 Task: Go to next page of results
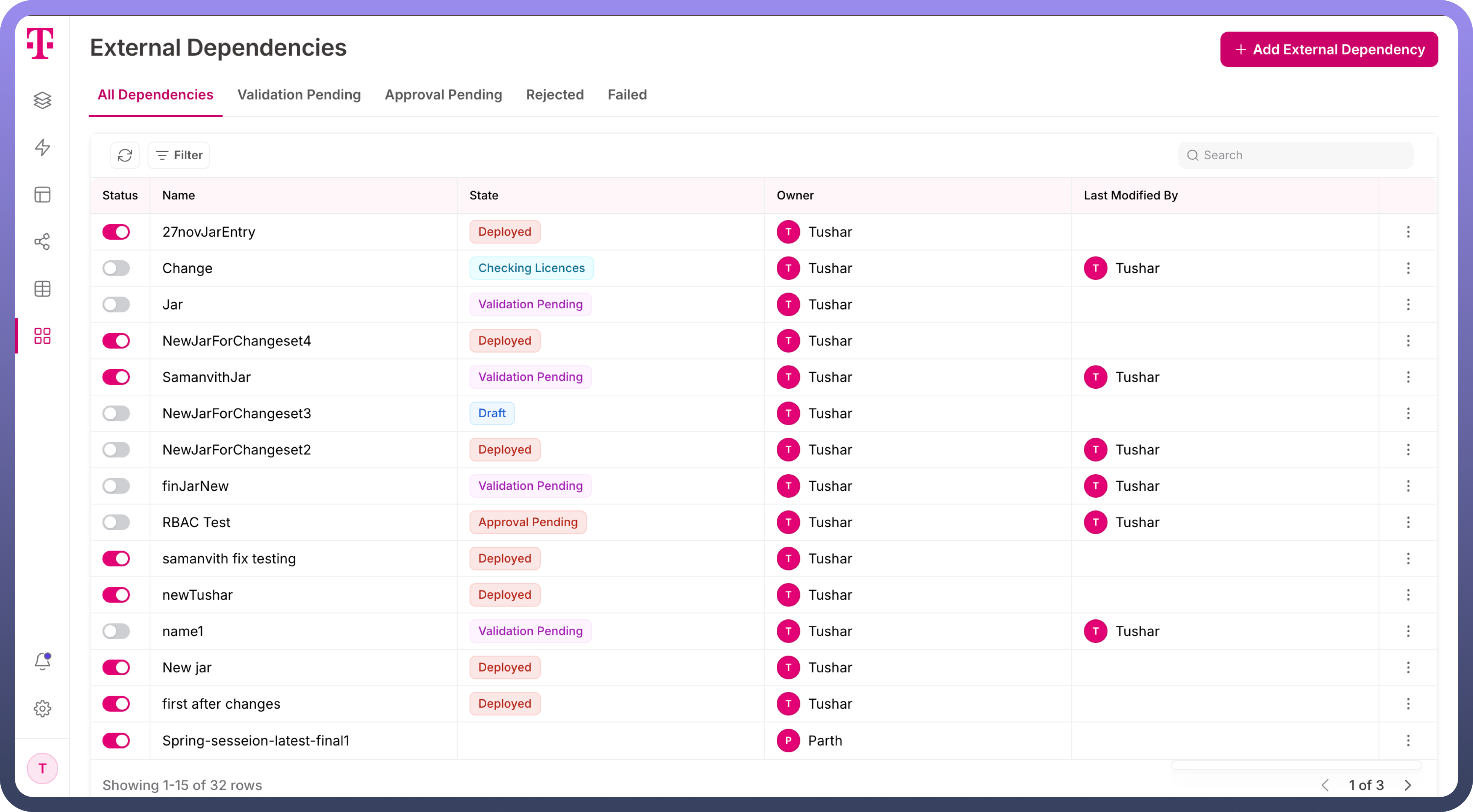click(x=1408, y=785)
